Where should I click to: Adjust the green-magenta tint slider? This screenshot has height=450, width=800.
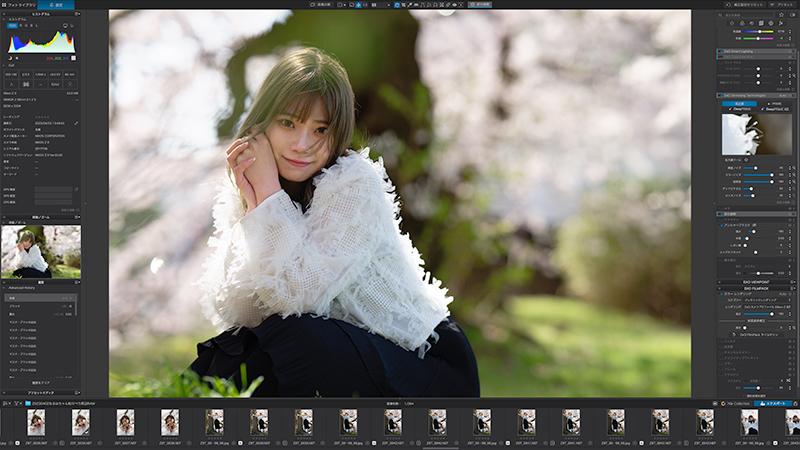(x=759, y=38)
